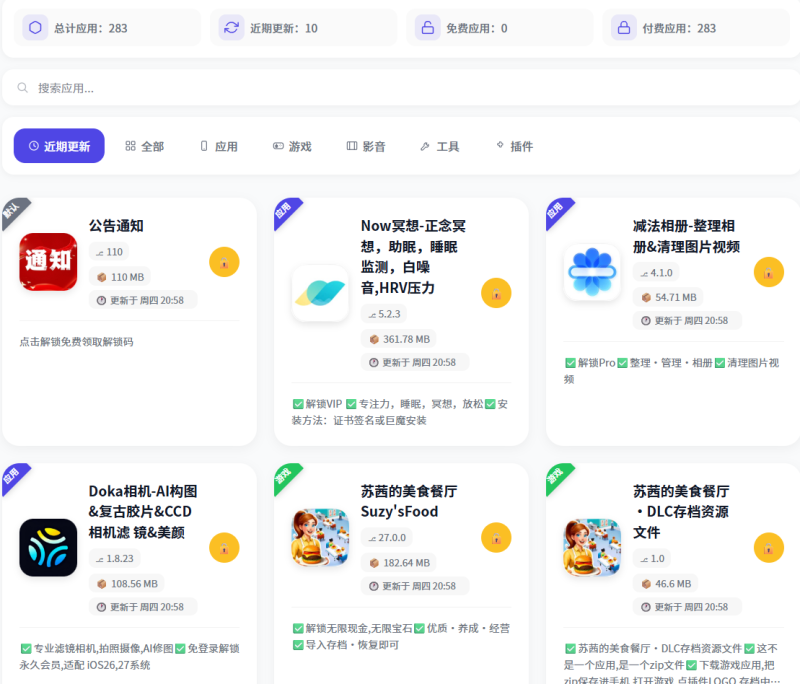Click the 182.64 MB size tag

coord(400,563)
